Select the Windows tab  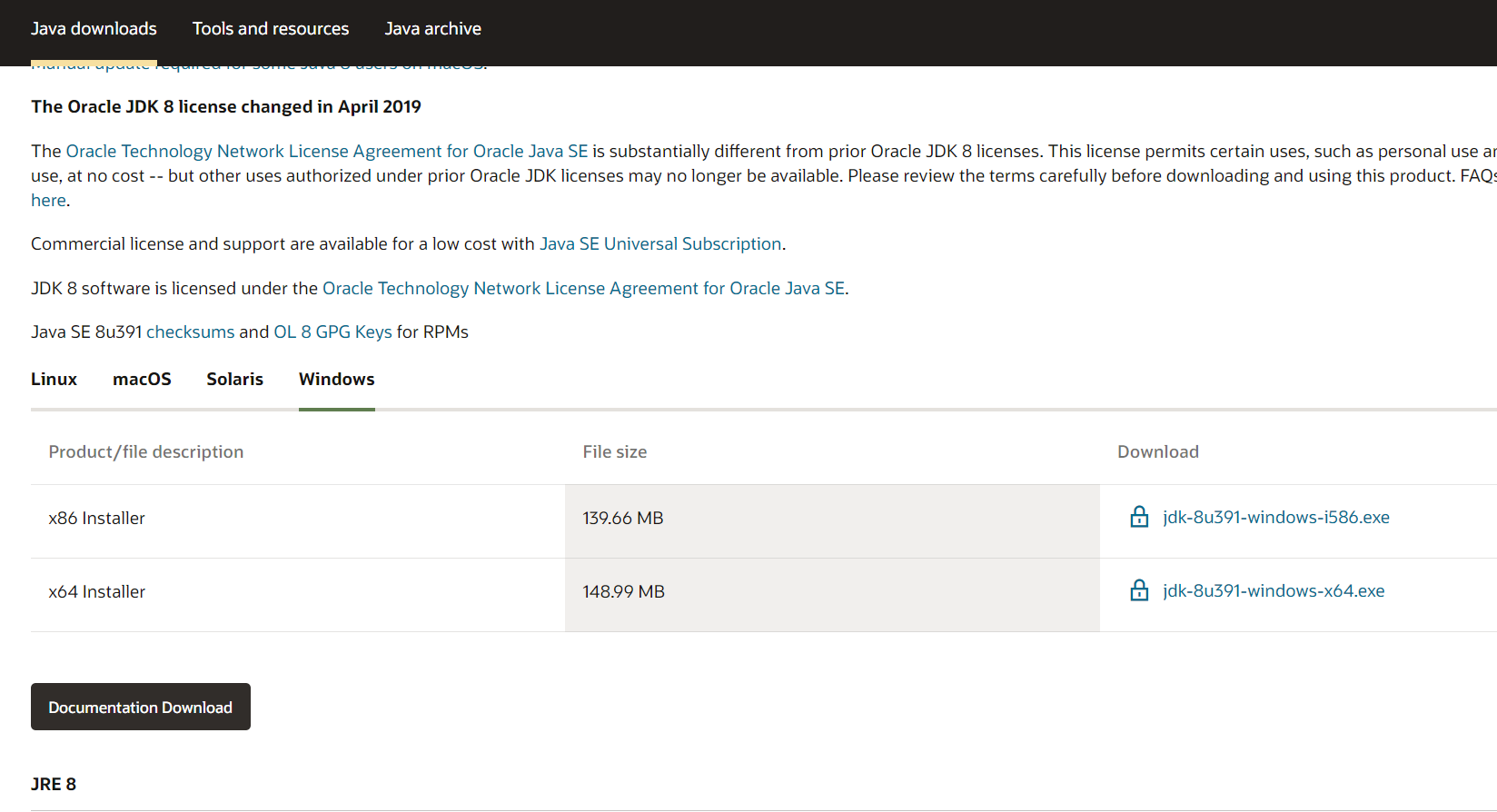tap(337, 380)
